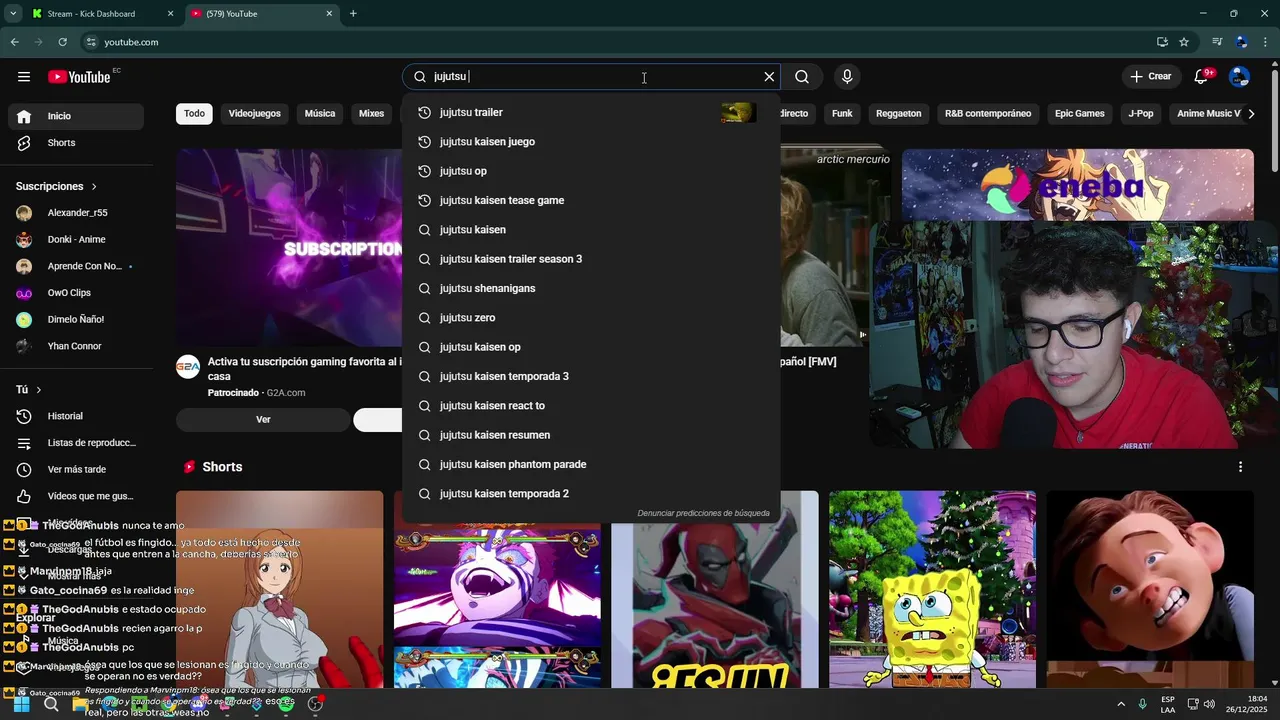Go to the YouTube logo home link
Viewport: 1280px width, 720px height.
tap(79, 77)
